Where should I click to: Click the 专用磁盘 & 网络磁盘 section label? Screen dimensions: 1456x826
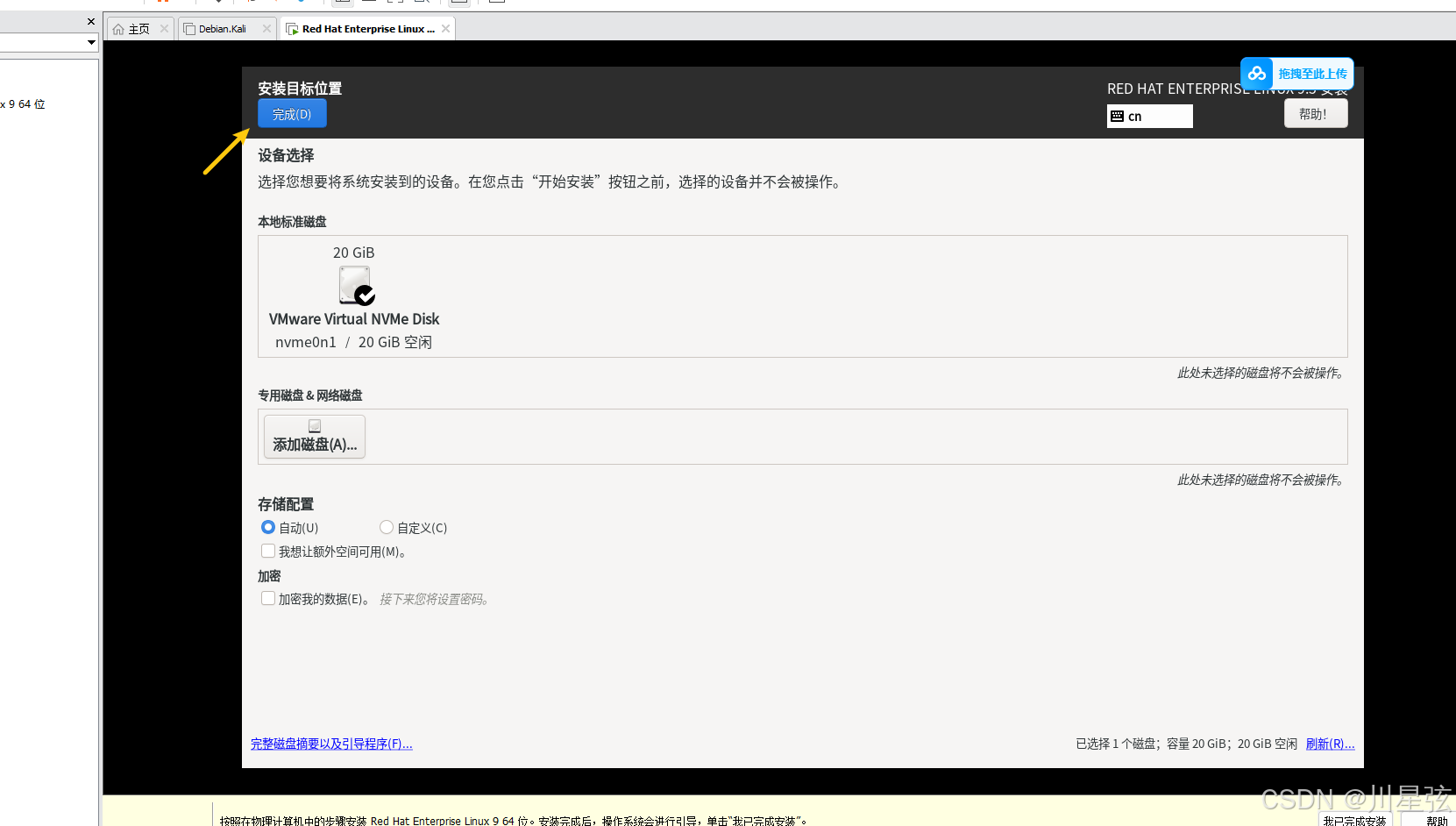click(x=310, y=395)
